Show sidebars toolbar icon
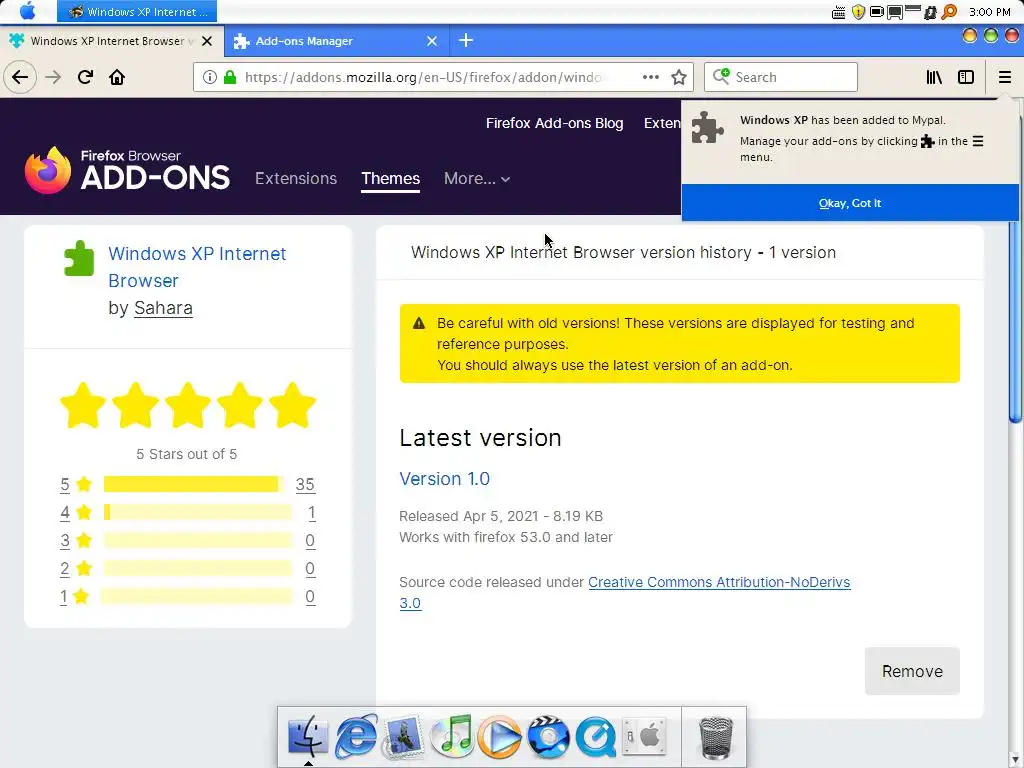The width and height of the screenshot is (1024, 768). (x=966, y=77)
